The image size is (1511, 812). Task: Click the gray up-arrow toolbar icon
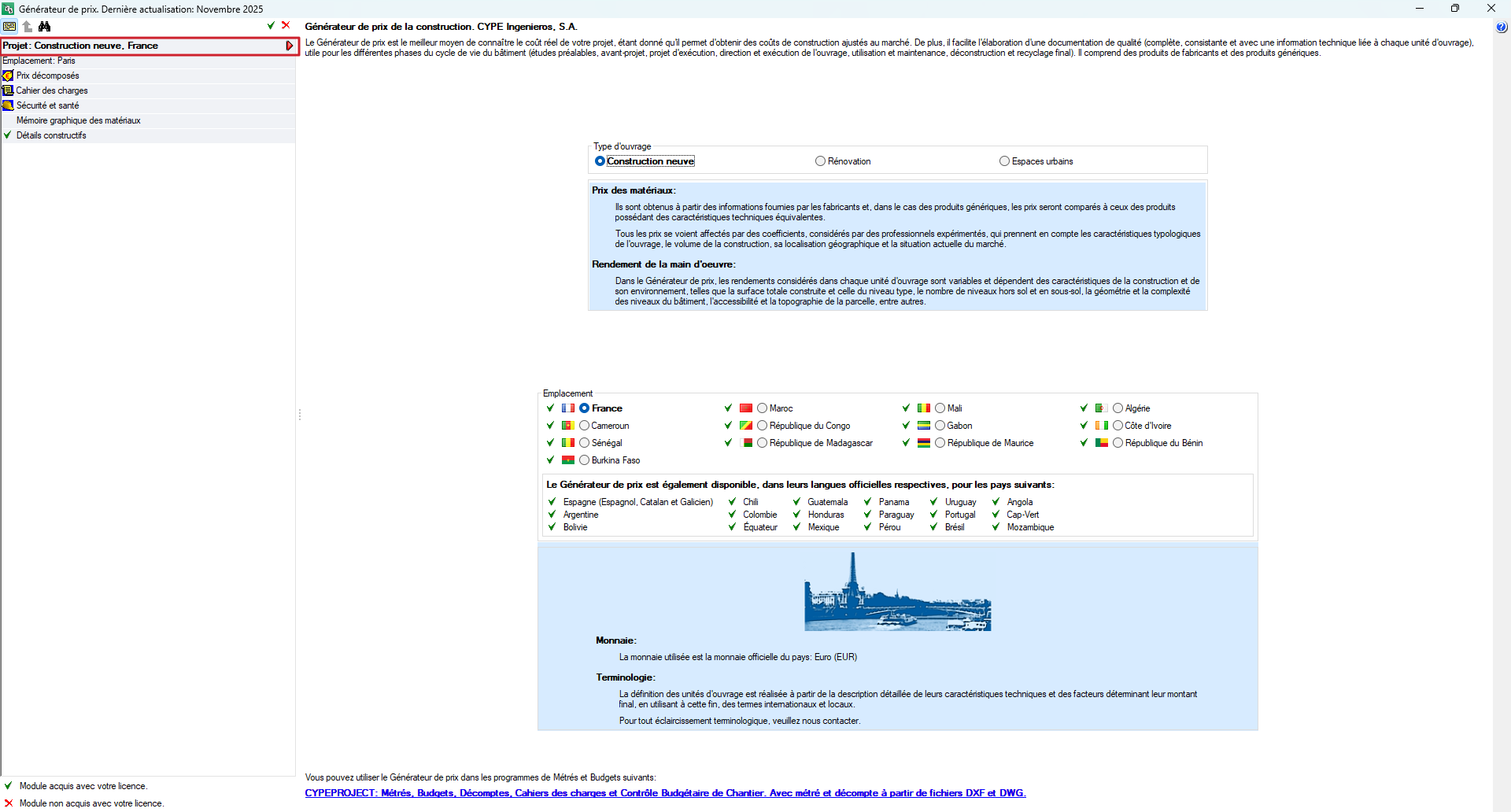point(28,26)
